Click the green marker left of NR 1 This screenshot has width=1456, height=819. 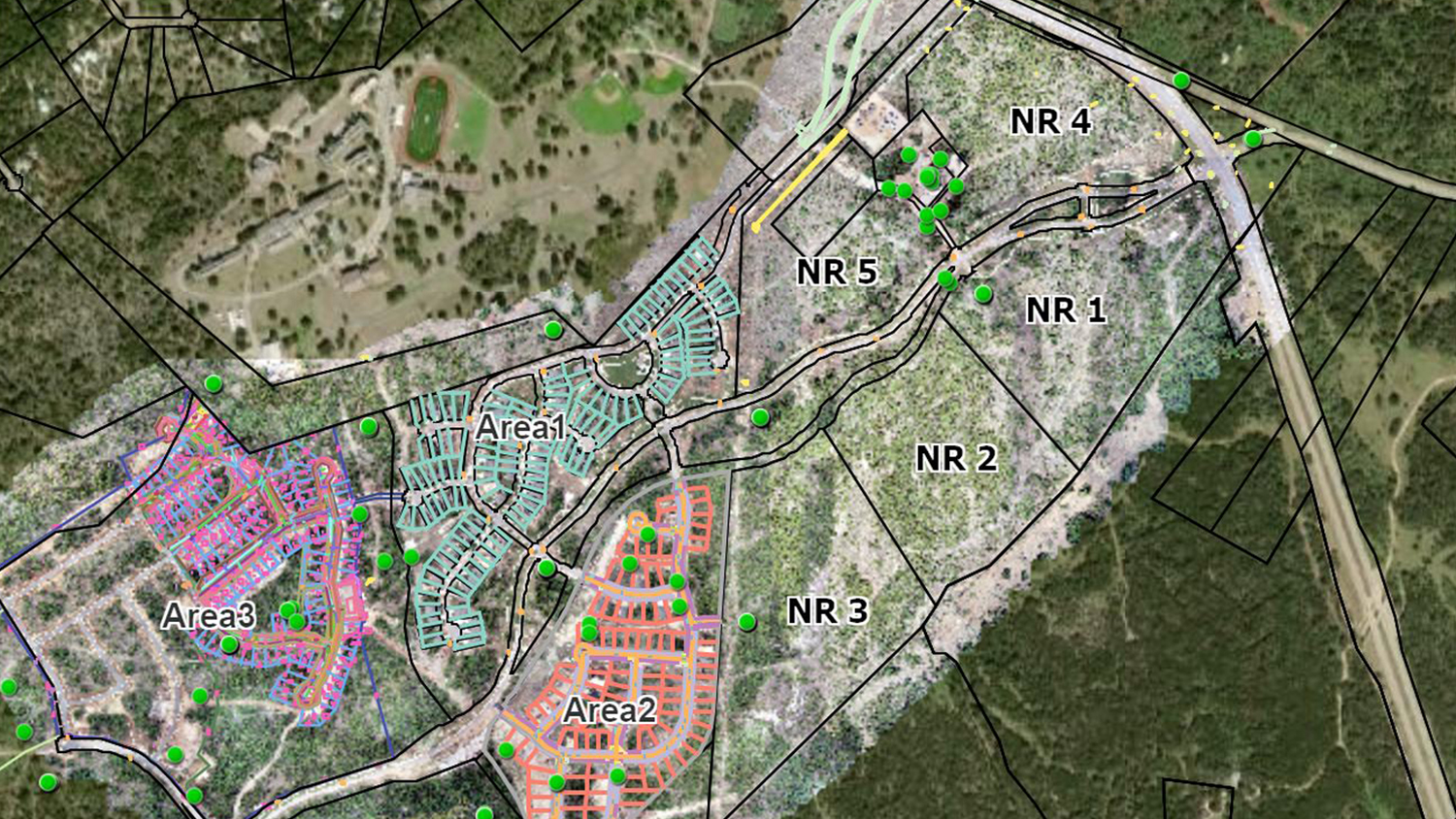point(983,293)
